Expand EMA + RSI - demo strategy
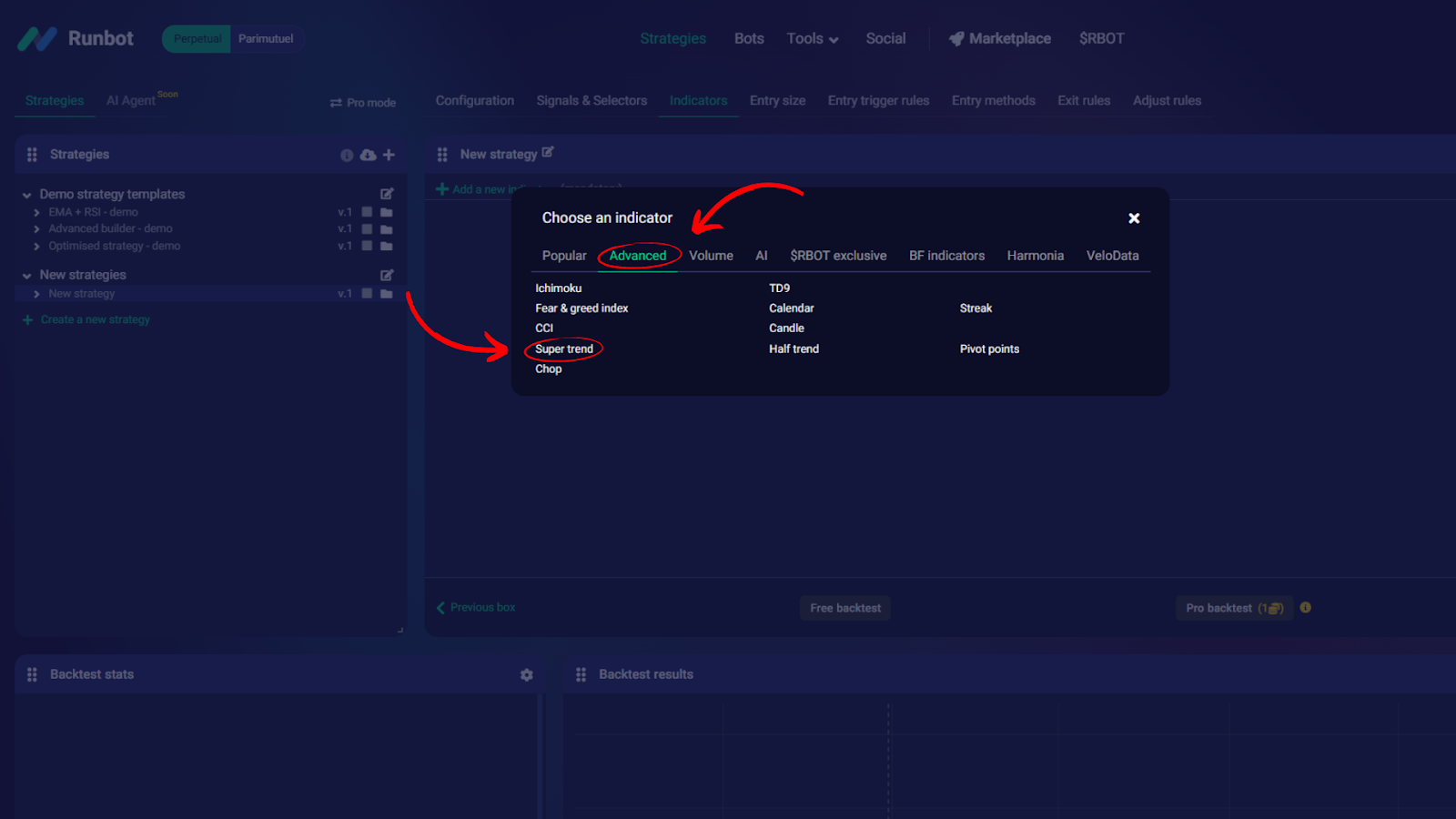The image size is (1456, 819). [36, 212]
